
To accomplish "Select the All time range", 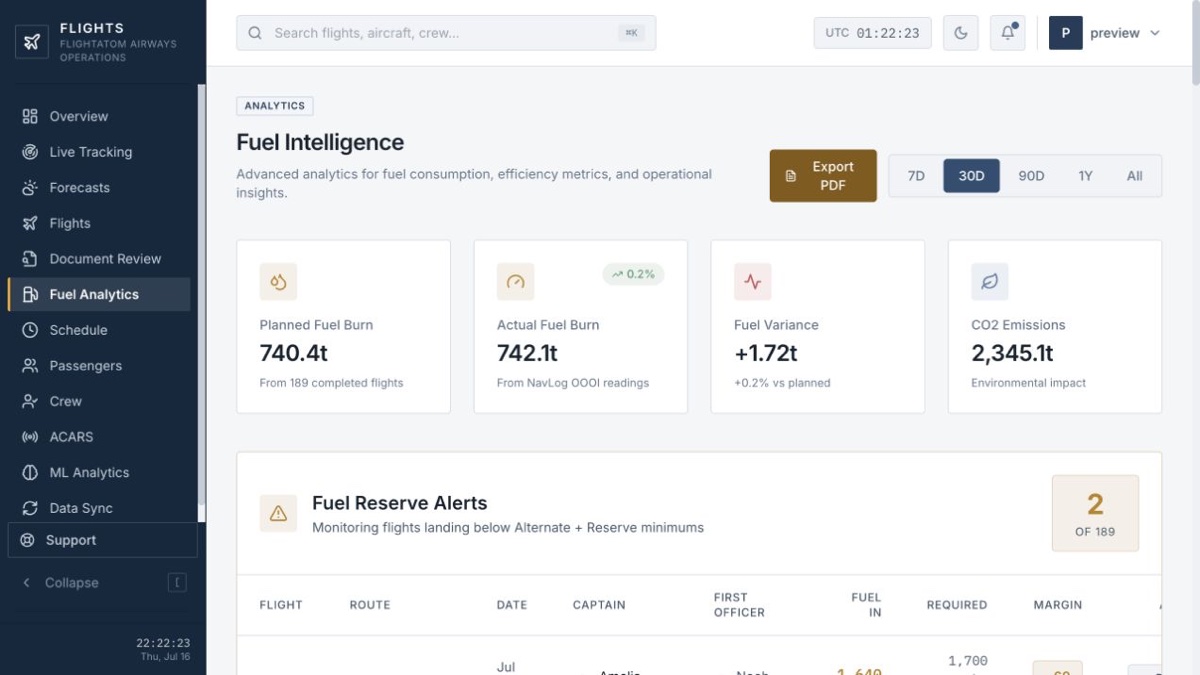I will pyautogui.click(x=1134, y=176).
